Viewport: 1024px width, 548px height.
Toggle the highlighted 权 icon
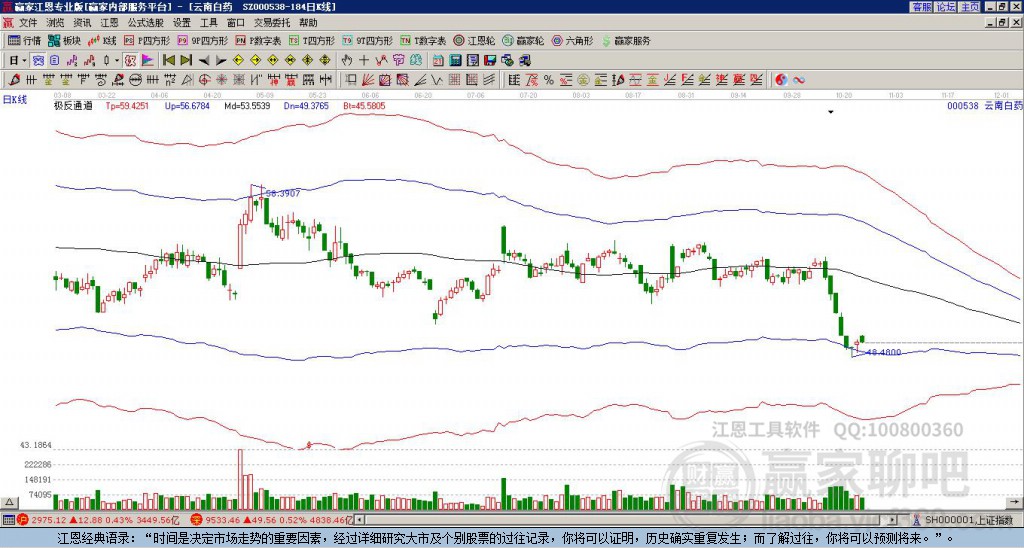pos(130,61)
